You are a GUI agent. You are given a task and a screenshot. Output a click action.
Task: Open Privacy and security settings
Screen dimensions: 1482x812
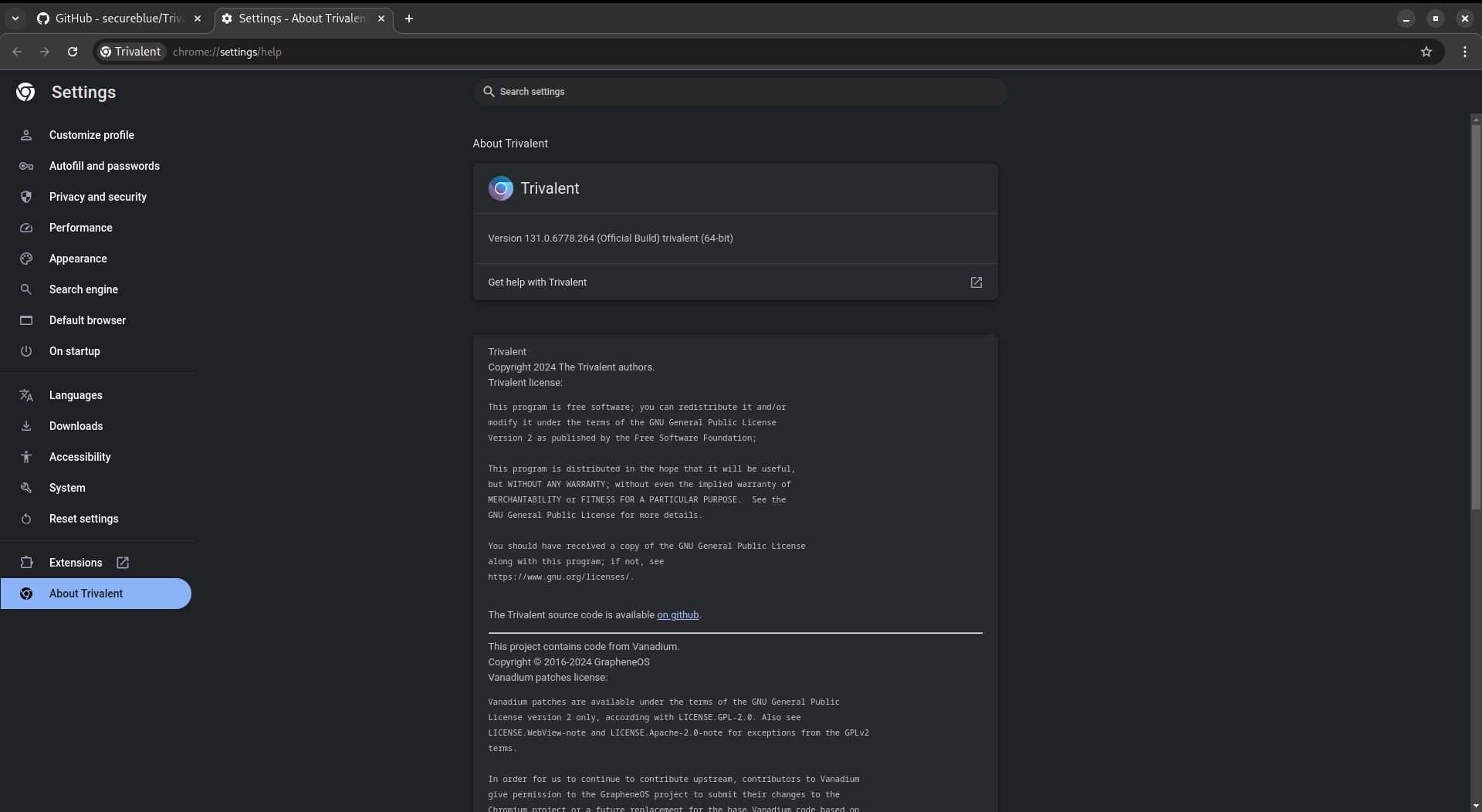click(x=97, y=197)
